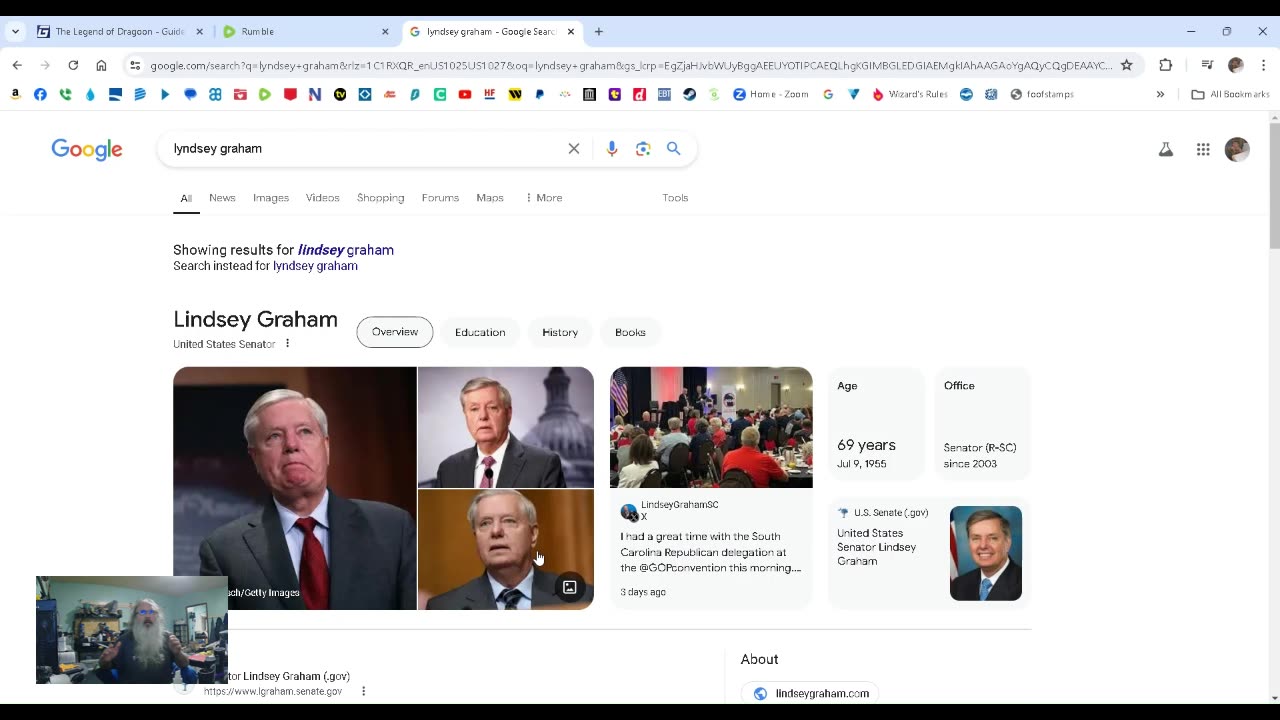Select the Shopping search tab
1280x720 pixels.
click(x=380, y=198)
